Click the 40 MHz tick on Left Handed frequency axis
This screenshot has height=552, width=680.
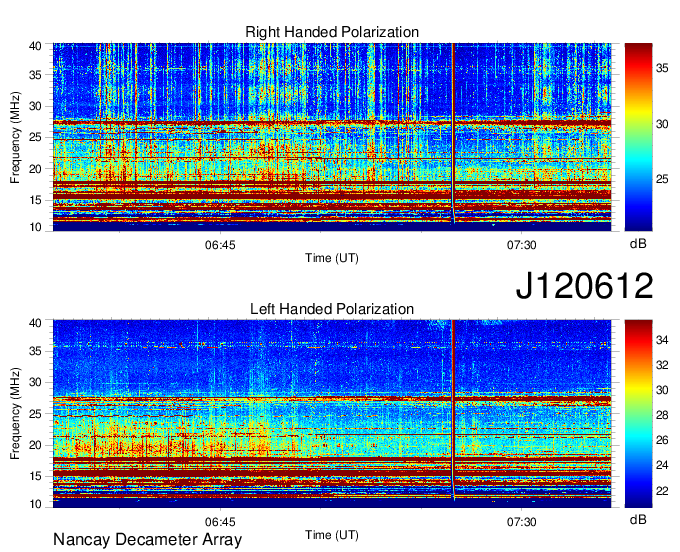(x=36, y=323)
